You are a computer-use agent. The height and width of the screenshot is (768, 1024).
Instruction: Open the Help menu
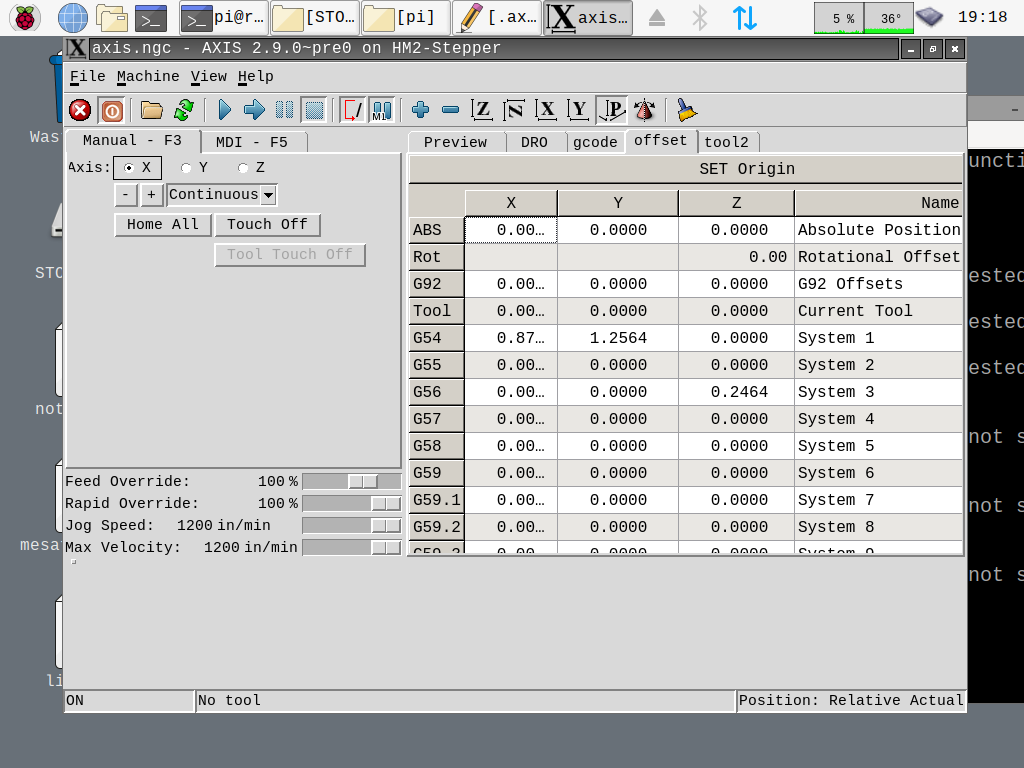[255, 76]
